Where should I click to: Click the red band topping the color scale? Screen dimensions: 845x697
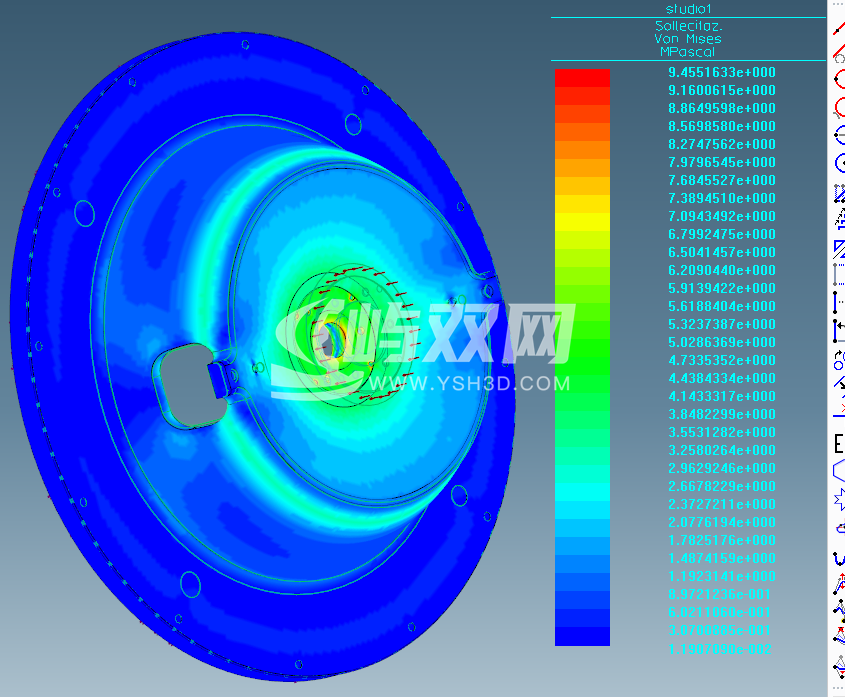click(x=582, y=78)
